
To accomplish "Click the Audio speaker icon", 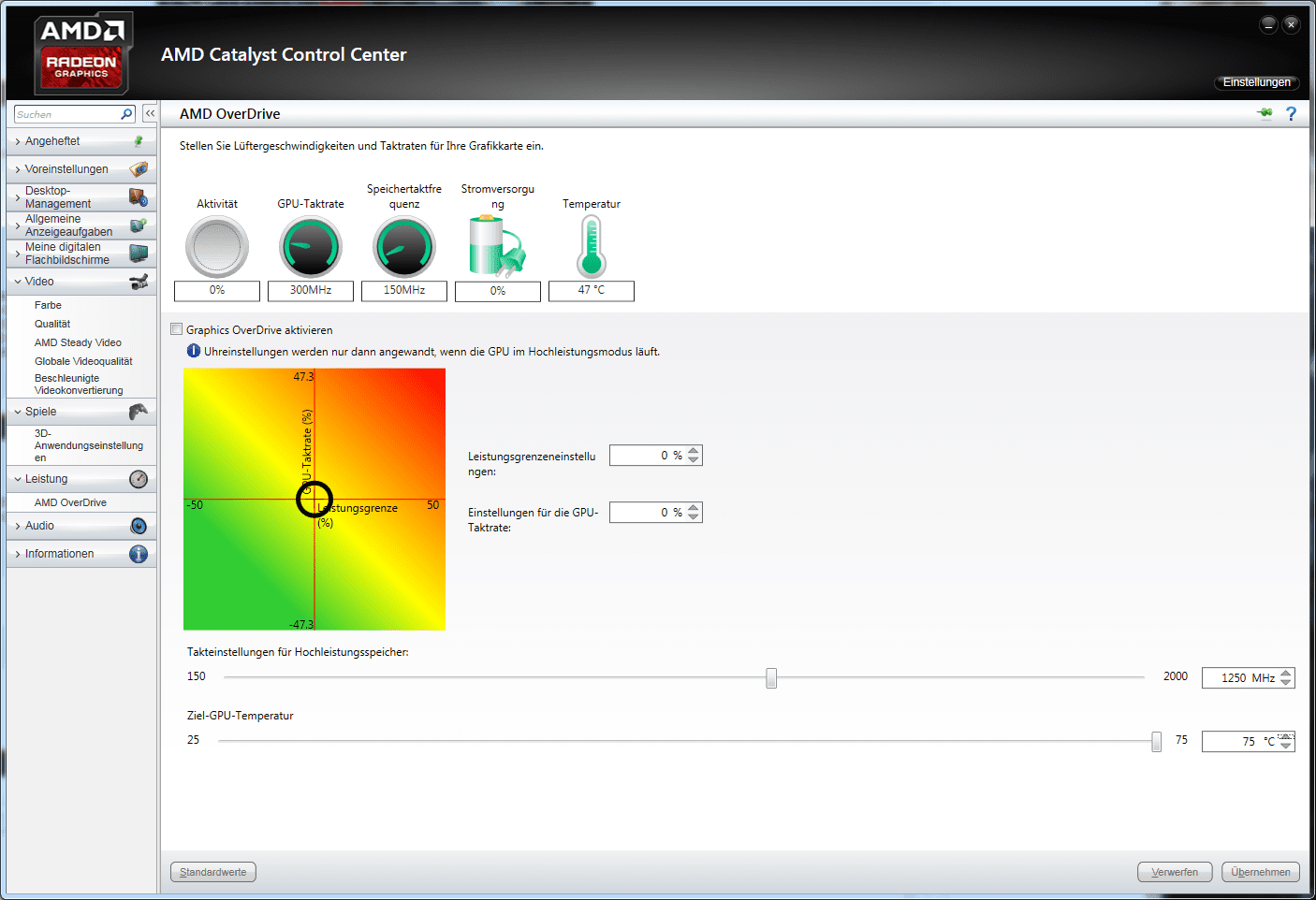I will (x=139, y=526).
